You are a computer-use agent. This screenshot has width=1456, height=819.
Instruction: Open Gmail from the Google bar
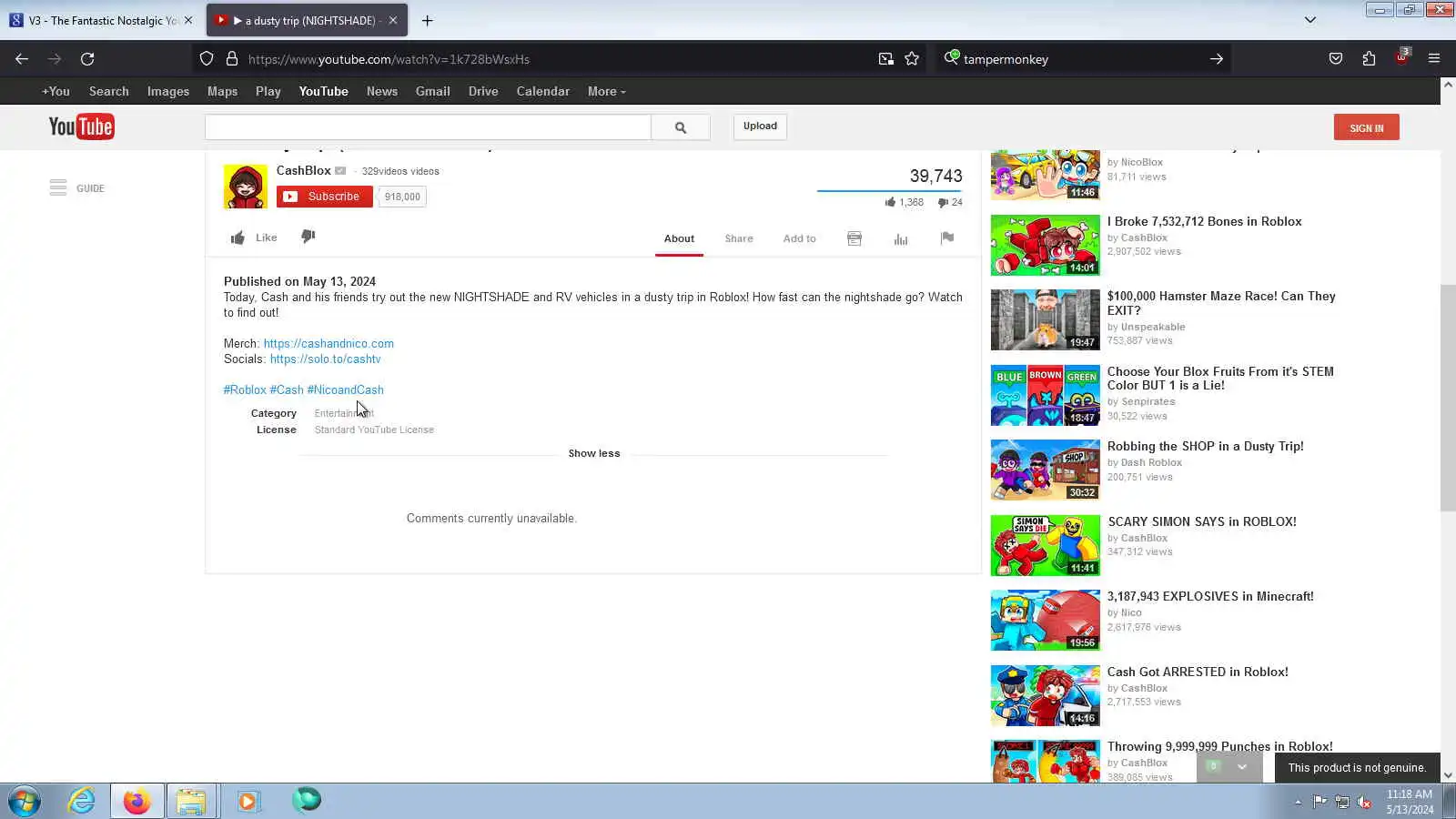(x=433, y=91)
